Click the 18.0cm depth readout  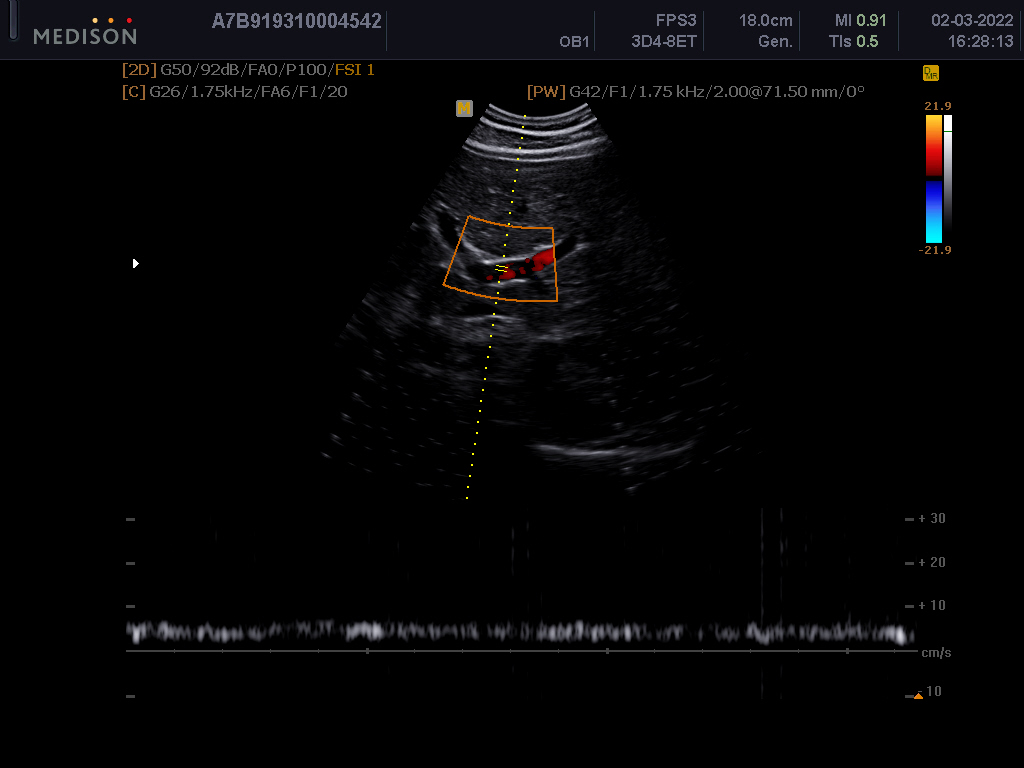(x=765, y=20)
